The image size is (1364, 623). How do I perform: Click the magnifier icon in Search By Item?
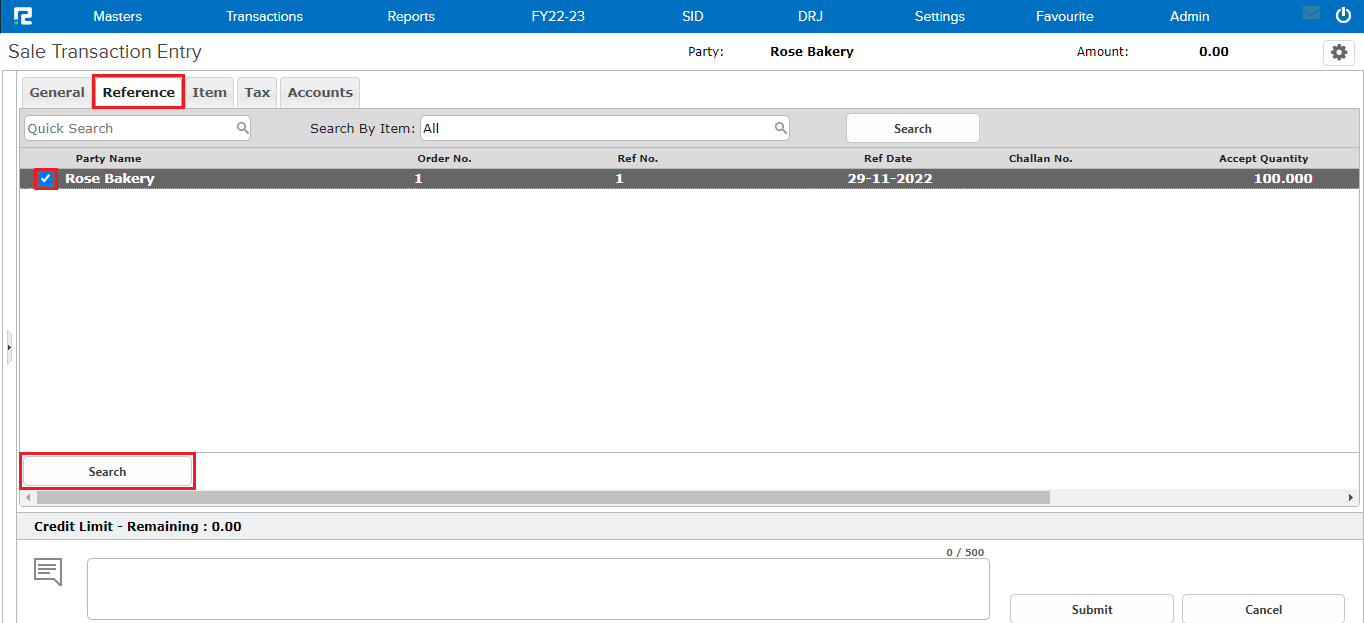coord(780,128)
